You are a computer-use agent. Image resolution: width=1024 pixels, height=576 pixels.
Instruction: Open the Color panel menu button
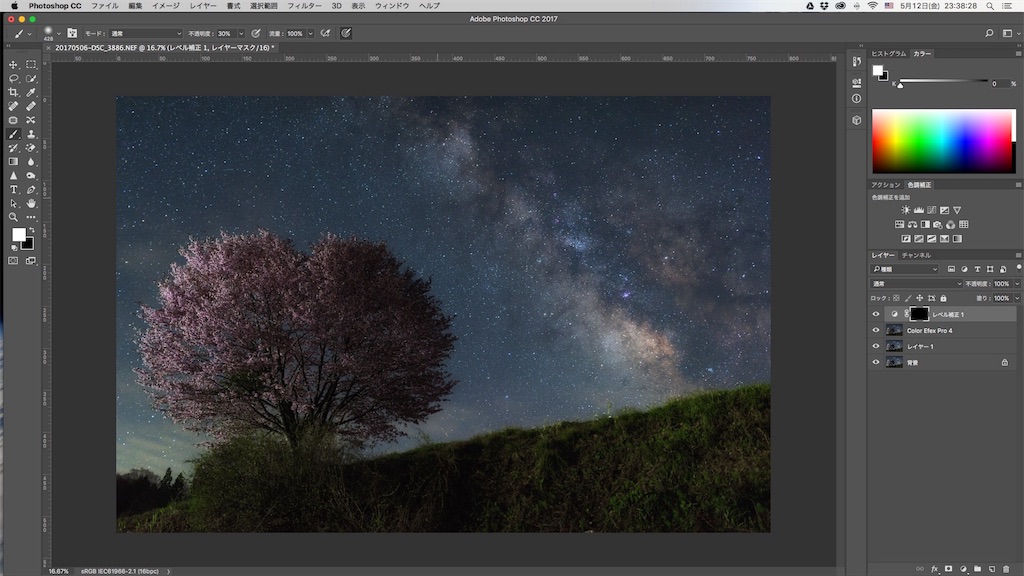click(1018, 54)
